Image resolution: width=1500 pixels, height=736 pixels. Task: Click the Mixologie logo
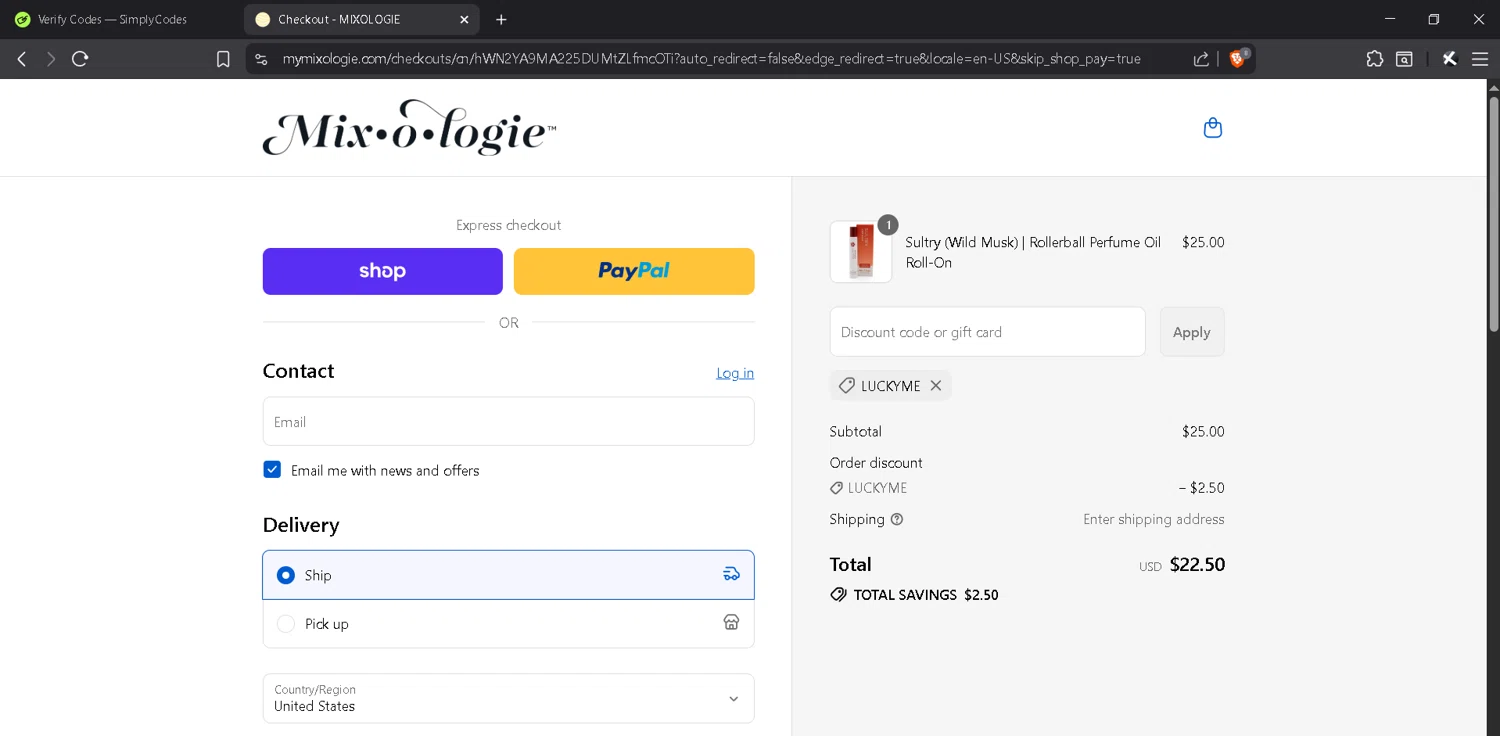coord(409,127)
